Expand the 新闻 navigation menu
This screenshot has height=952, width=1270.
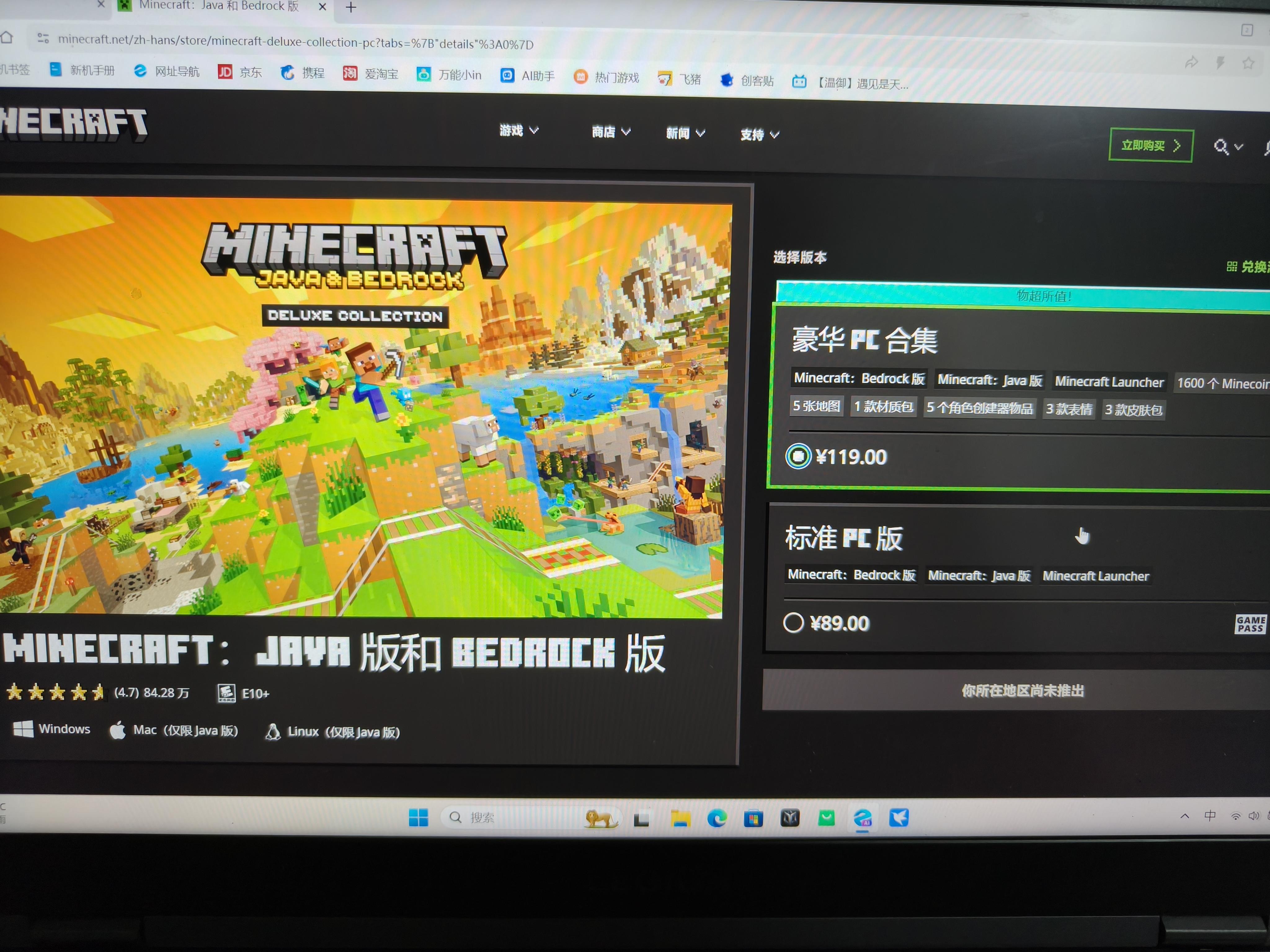[x=686, y=133]
